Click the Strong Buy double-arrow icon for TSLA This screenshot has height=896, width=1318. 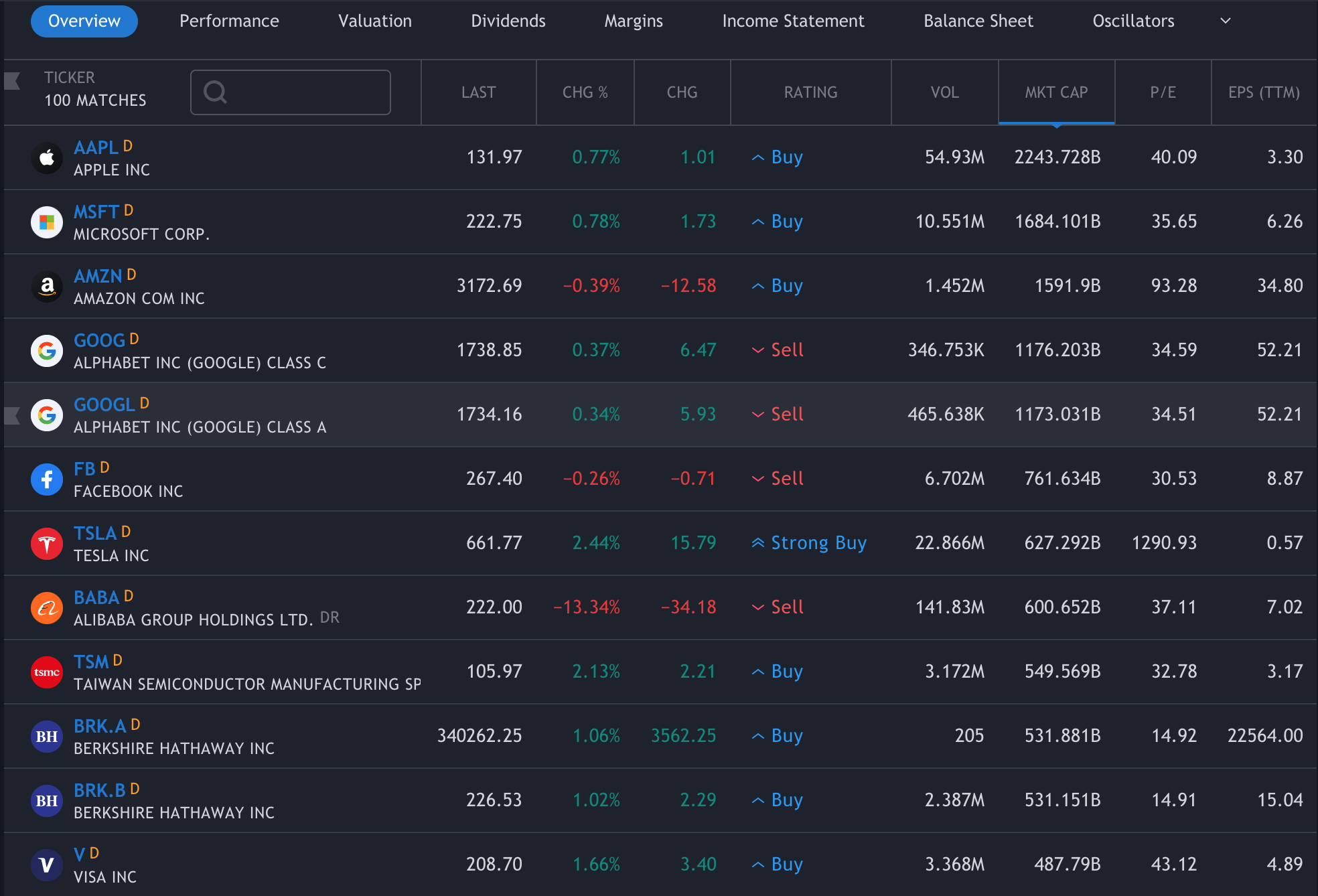pyautogui.click(x=757, y=543)
